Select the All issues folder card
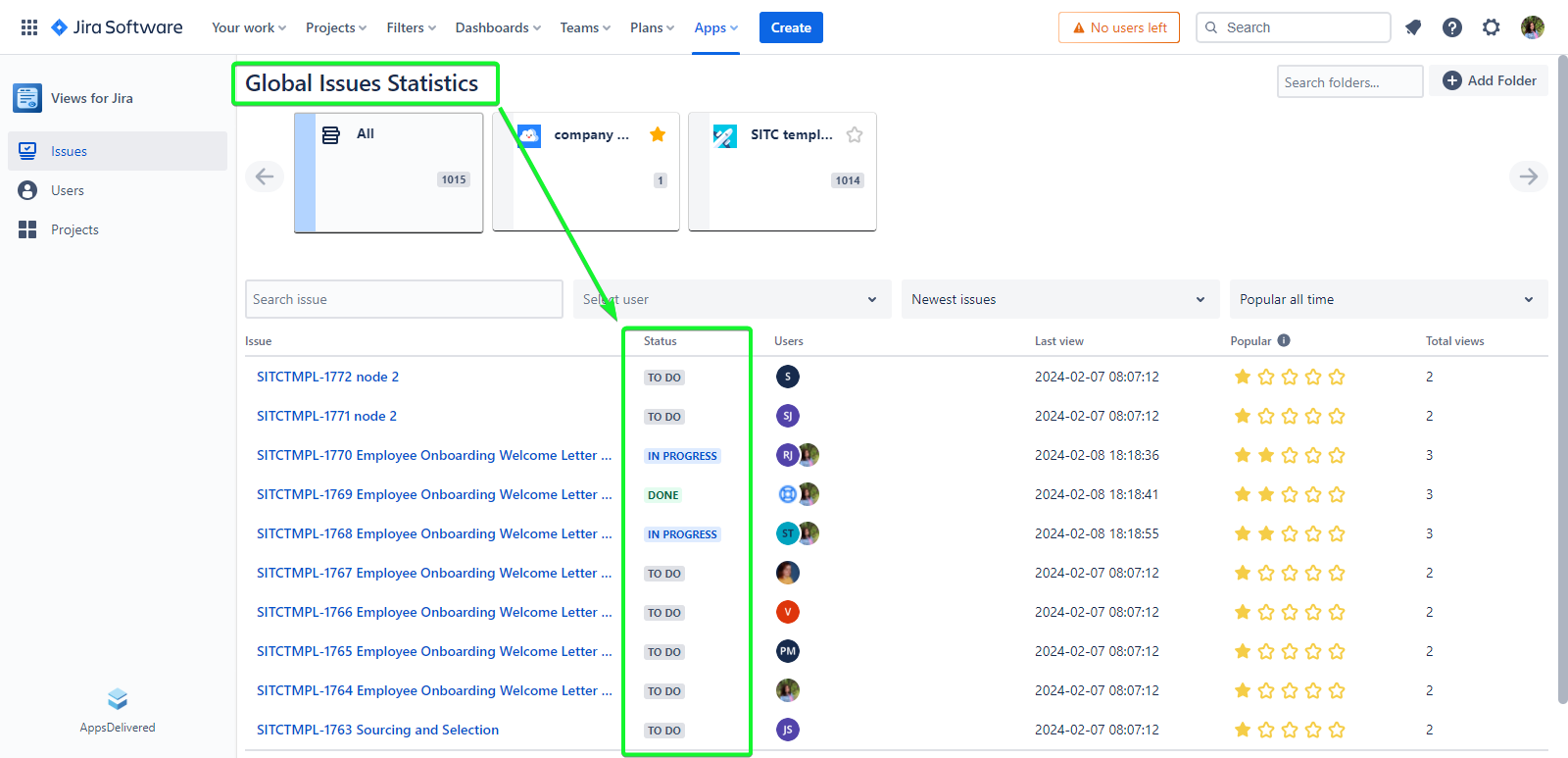The height and width of the screenshot is (758, 1568). [x=389, y=173]
